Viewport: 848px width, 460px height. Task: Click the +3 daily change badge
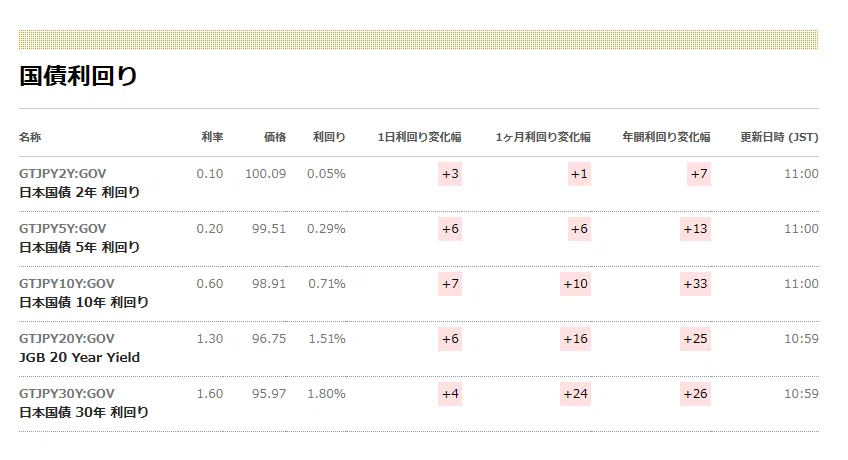[x=450, y=174]
